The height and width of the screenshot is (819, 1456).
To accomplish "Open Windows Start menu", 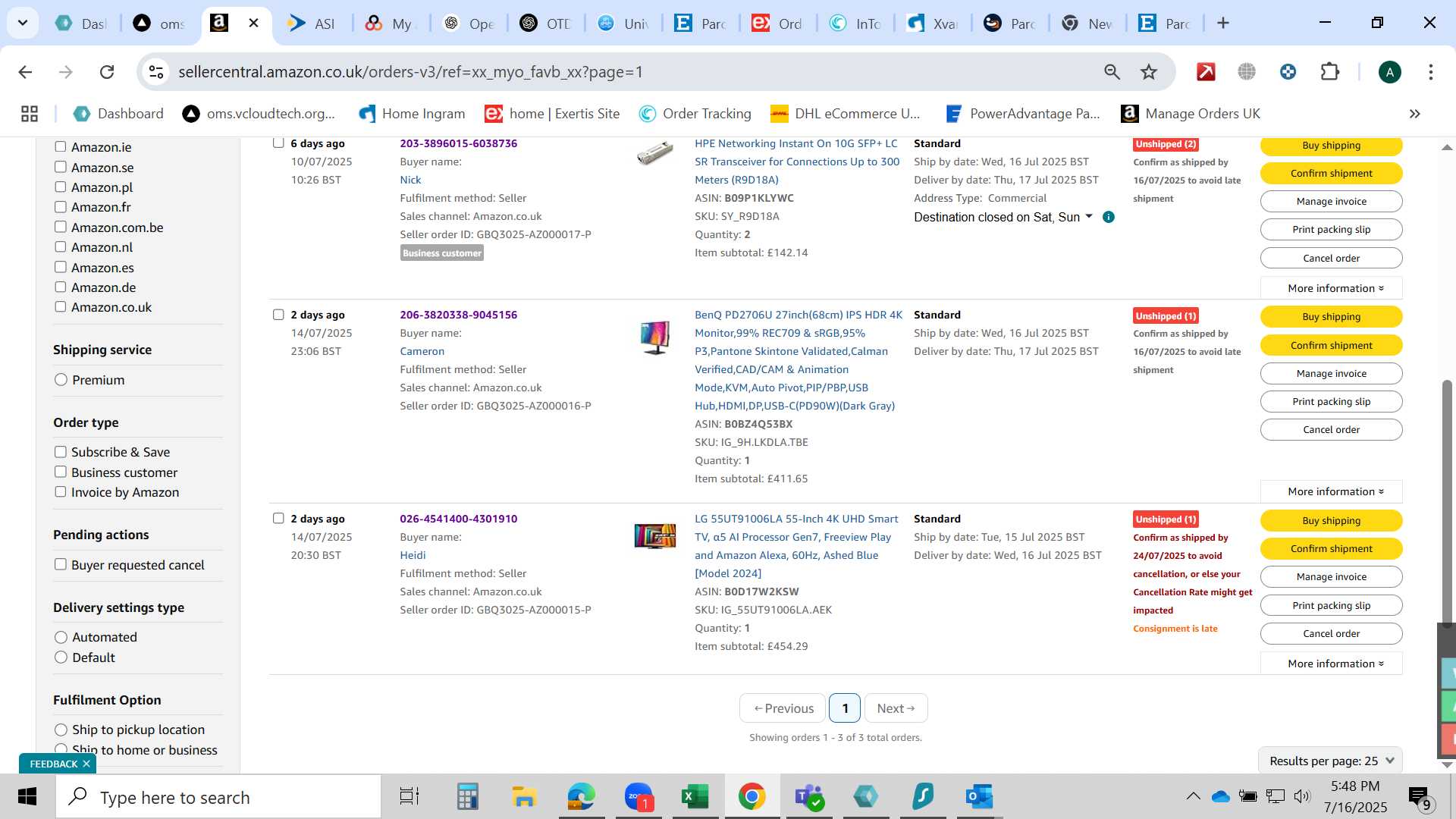I will [x=27, y=797].
